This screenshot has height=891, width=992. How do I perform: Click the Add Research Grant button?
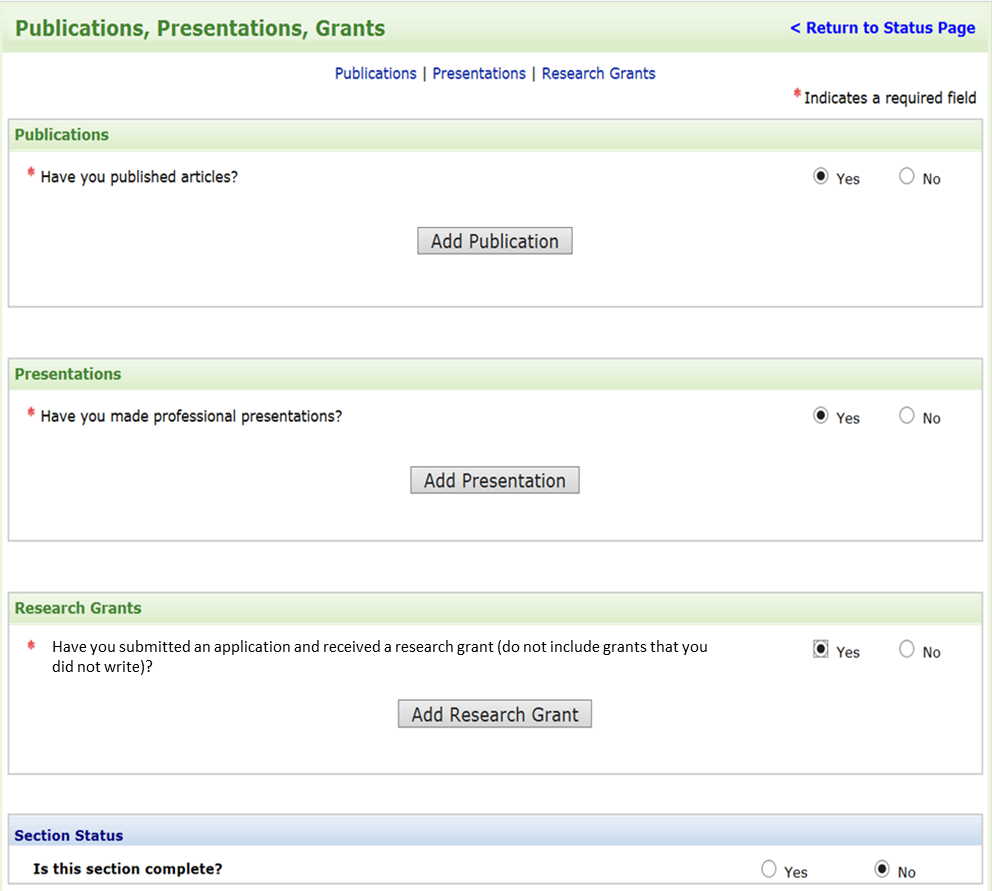point(495,714)
